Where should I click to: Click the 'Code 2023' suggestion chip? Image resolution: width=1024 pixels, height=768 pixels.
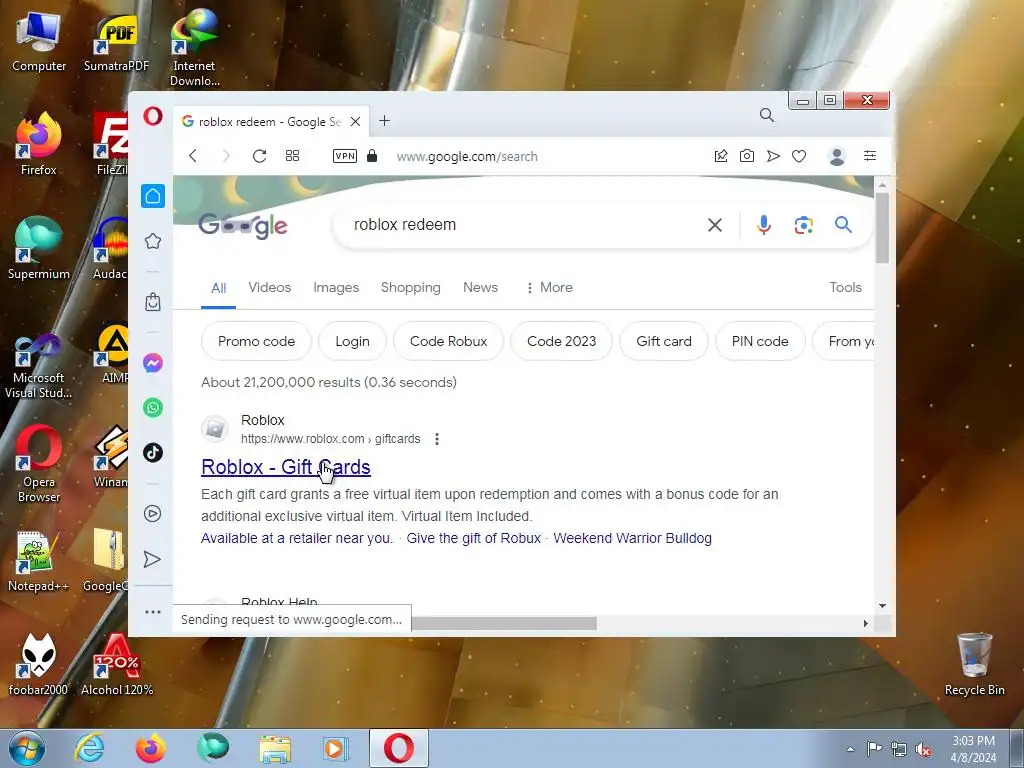click(x=562, y=341)
